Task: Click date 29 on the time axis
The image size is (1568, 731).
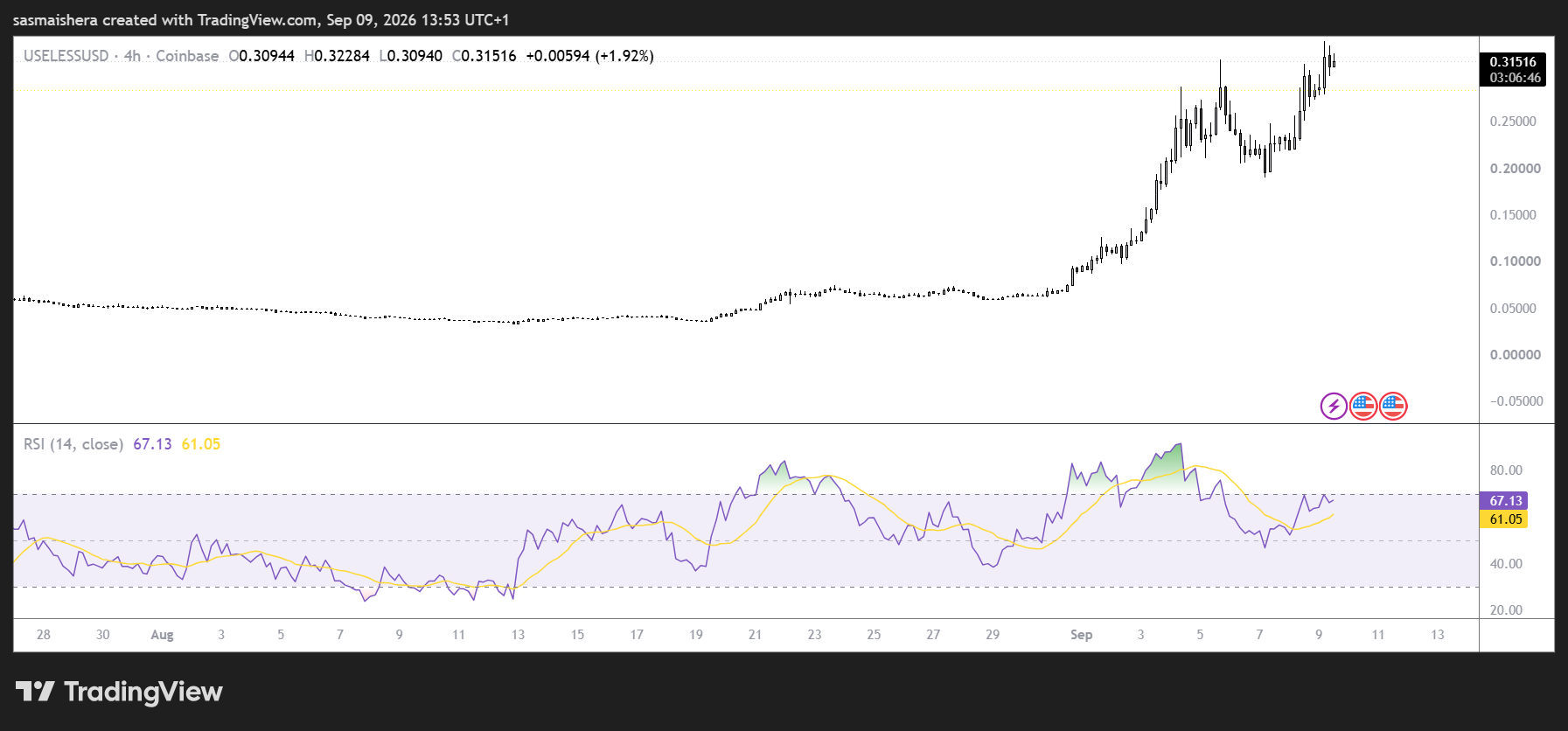Action: click(x=993, y=635)
